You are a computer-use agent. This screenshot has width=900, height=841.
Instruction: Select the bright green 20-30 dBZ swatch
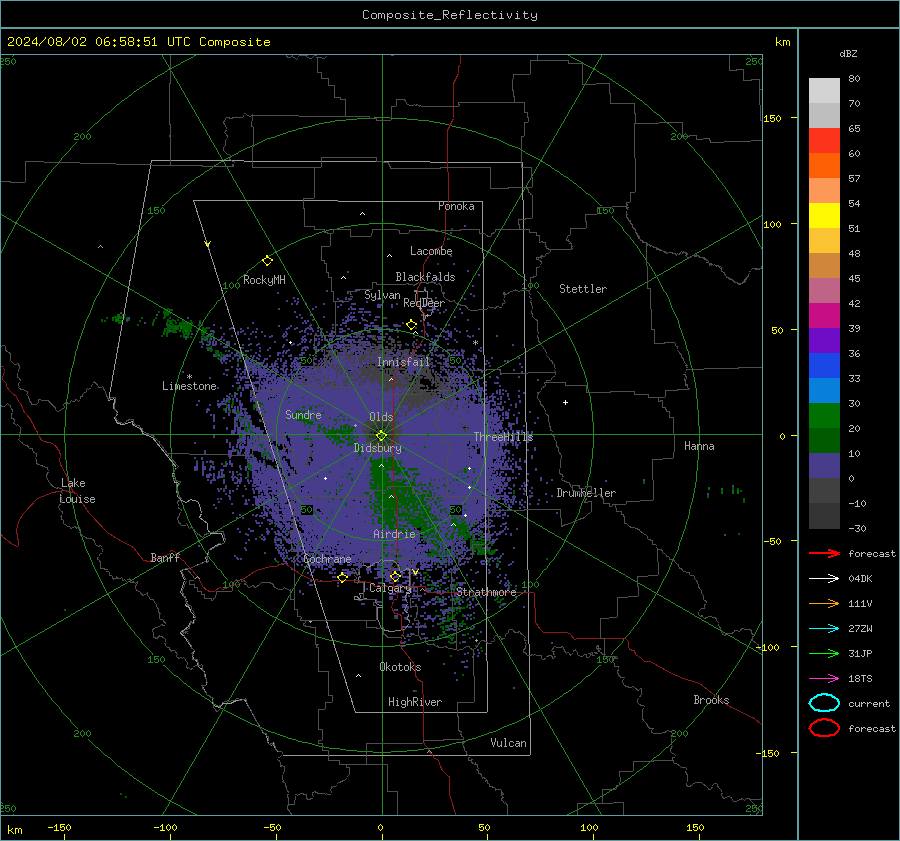[824, 416]
